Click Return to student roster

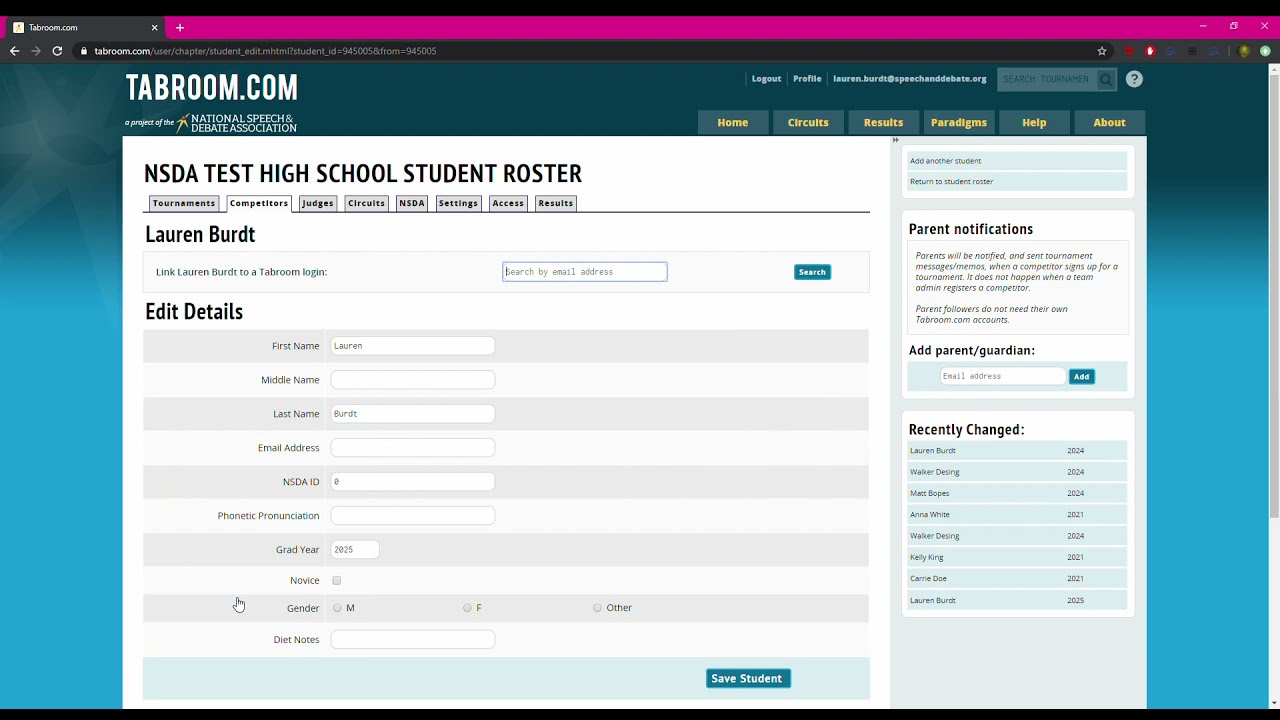pos(1017,182)
